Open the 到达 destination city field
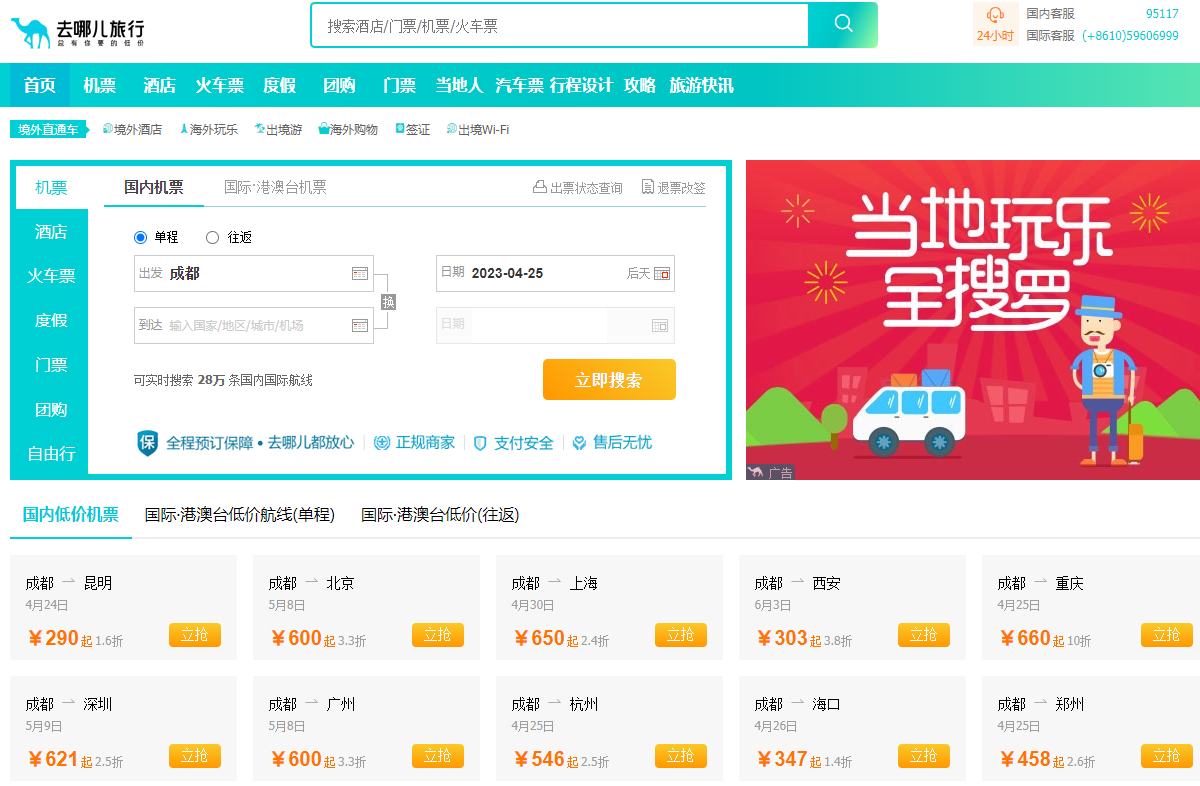The width and height of the screenshot is (1200, 786). pyautogui.click(x=255, y=325)
